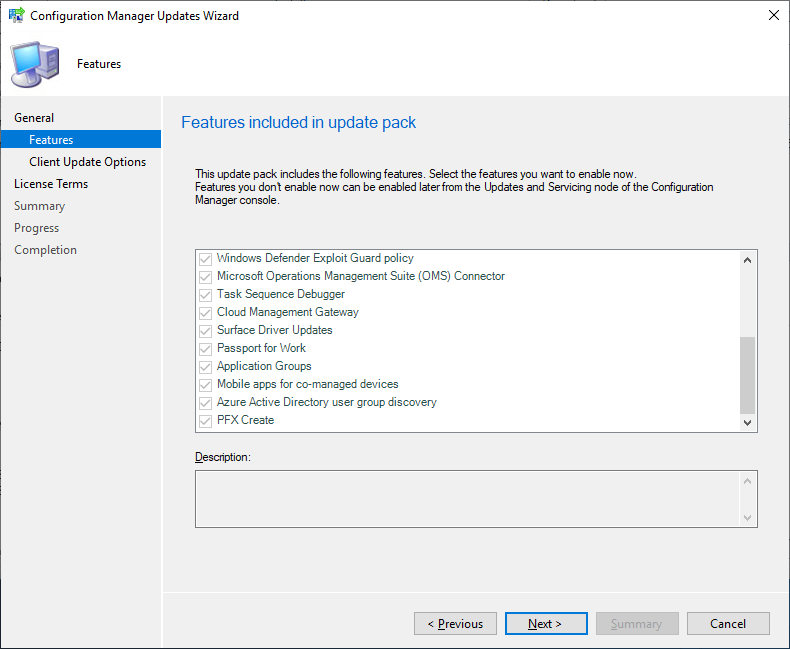
Task: Enable Surface Driver Updates checkbox
Action: click(x=206, y=330)
